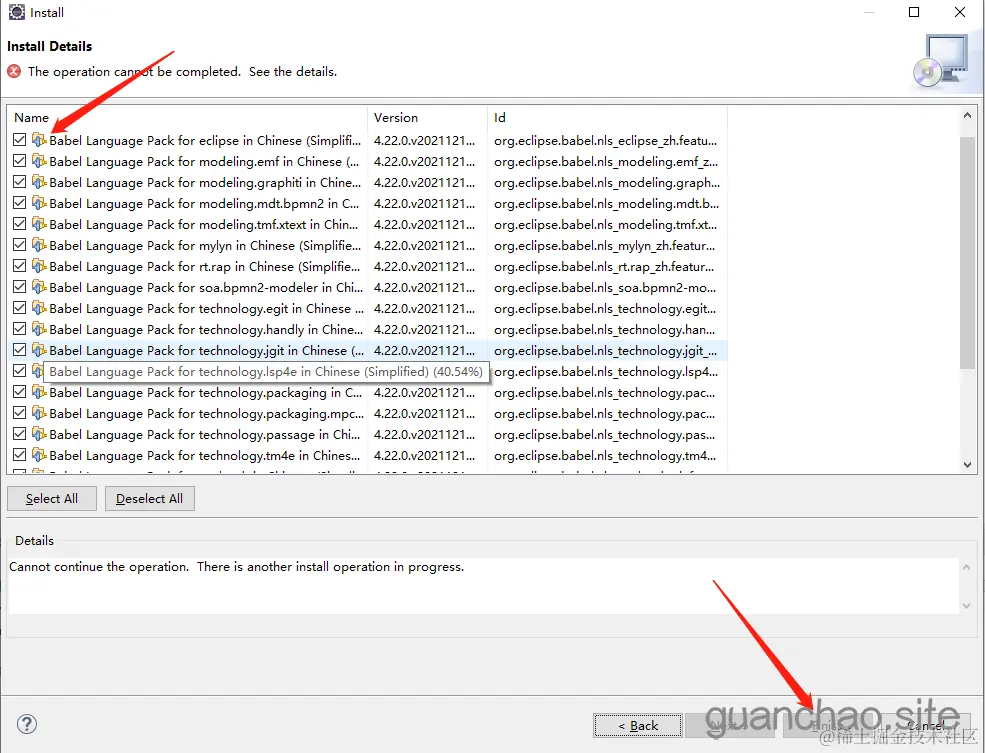Click the feature icon for technology.tm4e pack

click(39, 455)
